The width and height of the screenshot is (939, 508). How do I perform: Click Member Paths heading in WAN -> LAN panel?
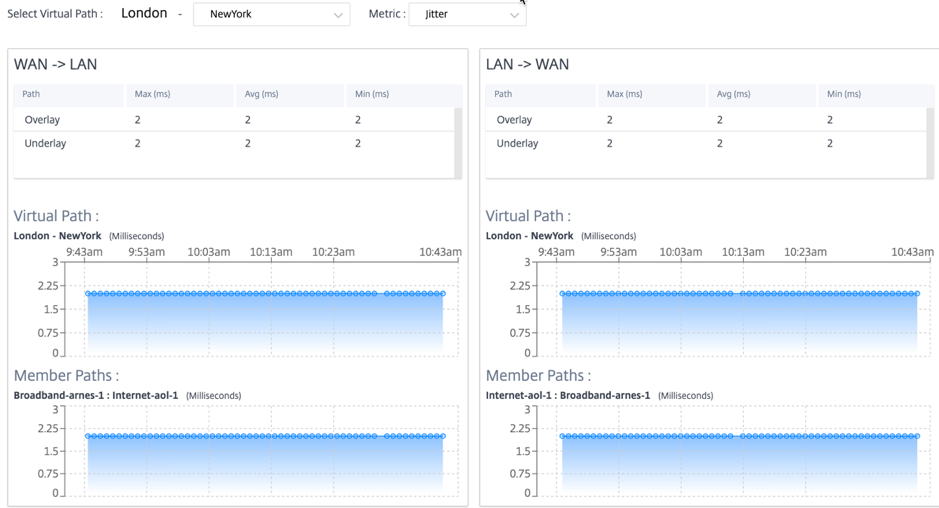pyautogui.click(x=66, y=376)
